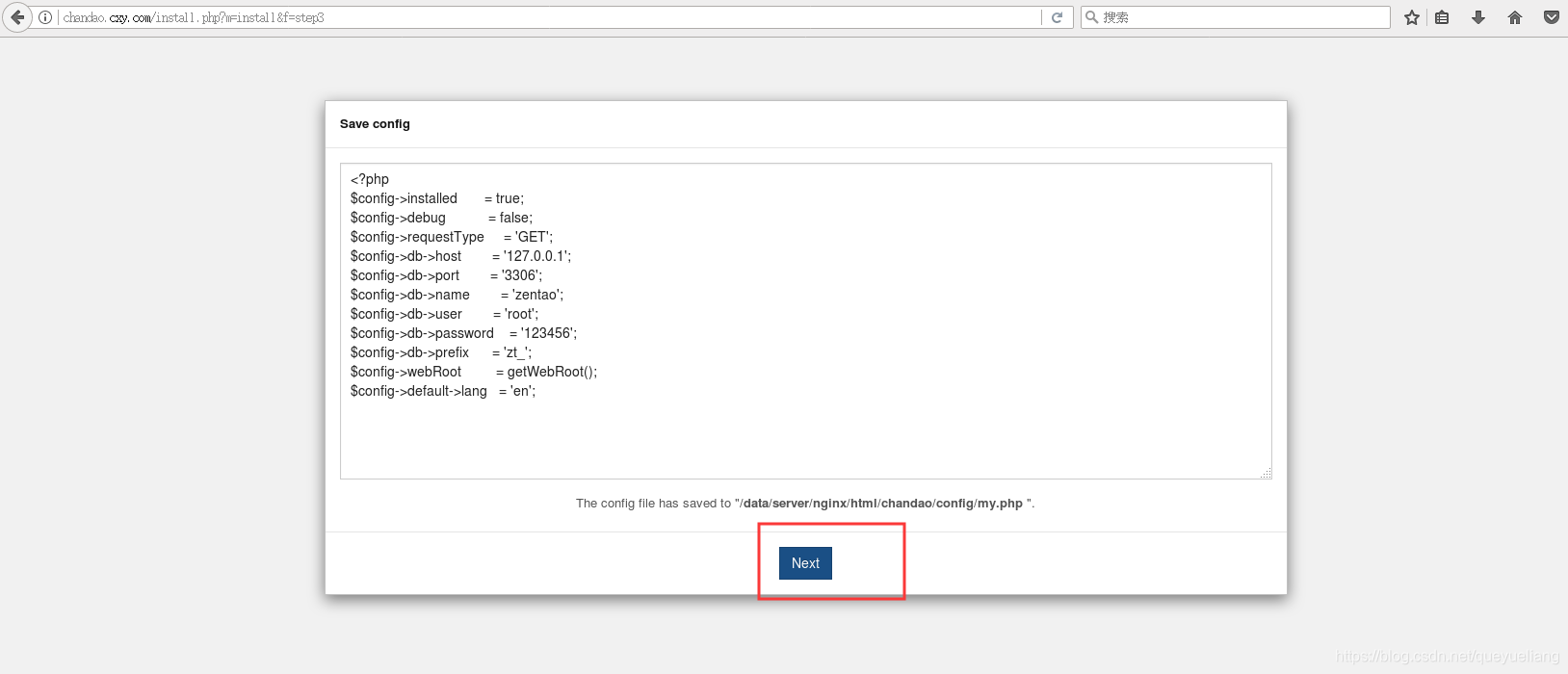Reload the page with the refresh icon
The width and height of the screenshot is (1568, 674).
coord(1057,17)
